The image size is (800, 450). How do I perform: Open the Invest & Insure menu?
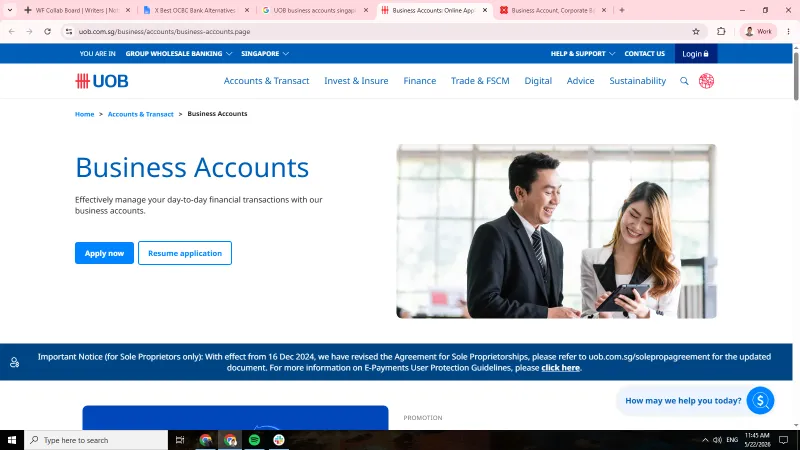(356, 81)
